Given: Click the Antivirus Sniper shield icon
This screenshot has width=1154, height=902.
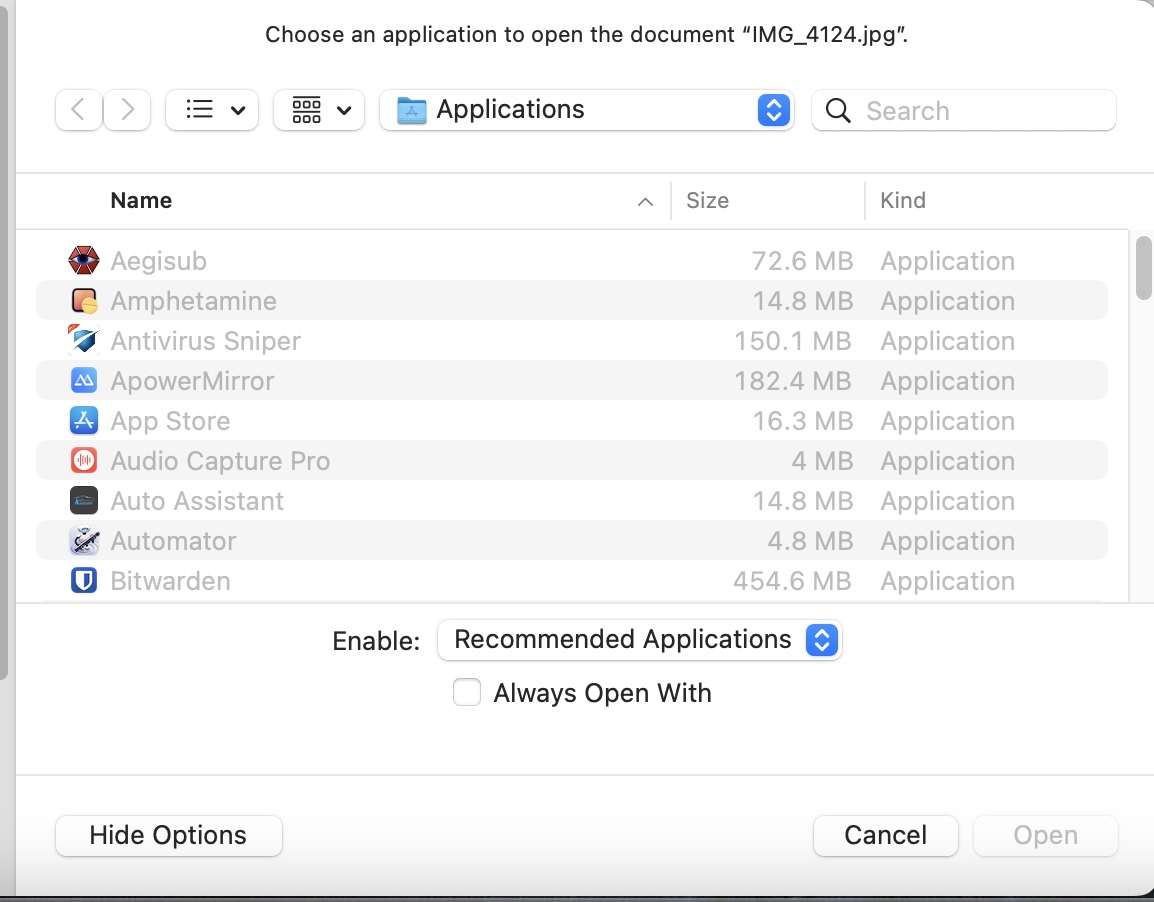Looking at the screenshot, I should 84,341.
